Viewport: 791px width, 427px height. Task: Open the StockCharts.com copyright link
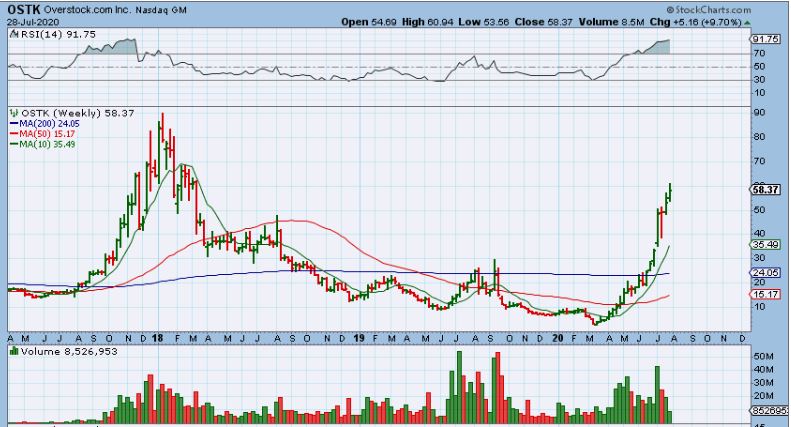coord(708,10)
